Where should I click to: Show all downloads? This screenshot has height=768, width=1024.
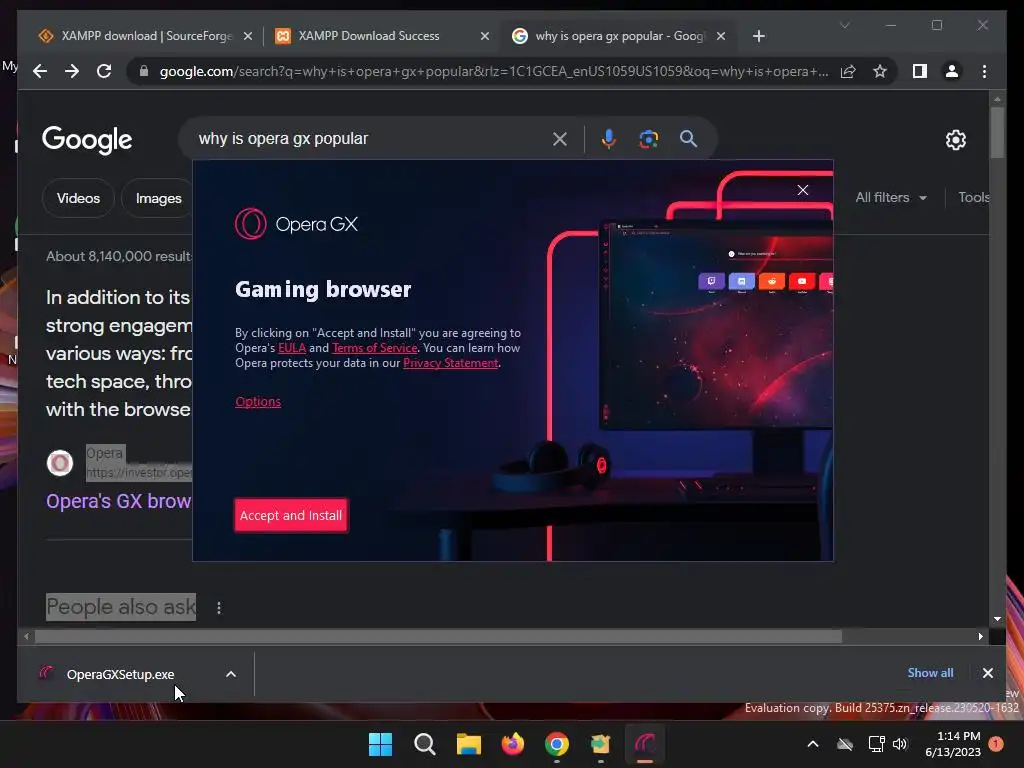click(x=930, y=673)
